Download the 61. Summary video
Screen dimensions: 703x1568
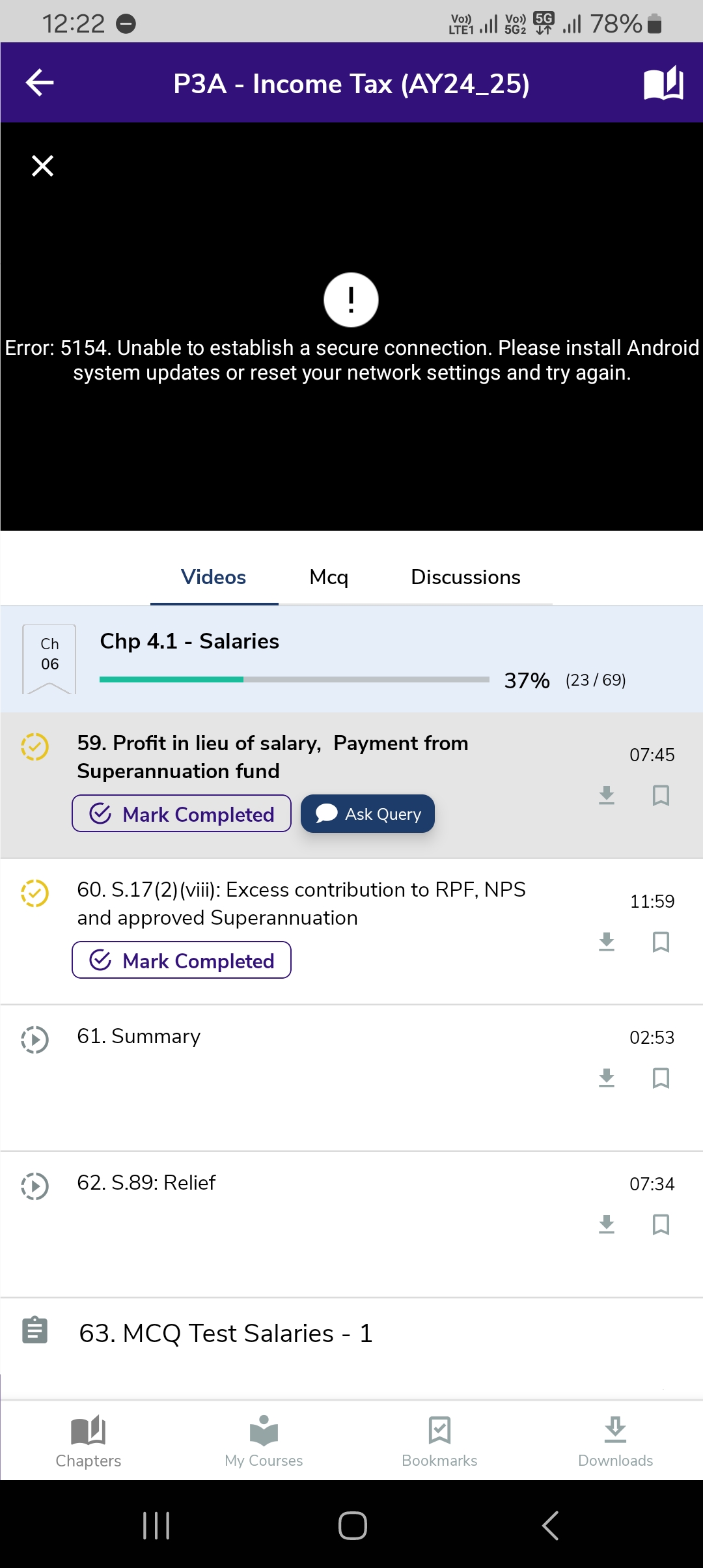[607, 1078]
